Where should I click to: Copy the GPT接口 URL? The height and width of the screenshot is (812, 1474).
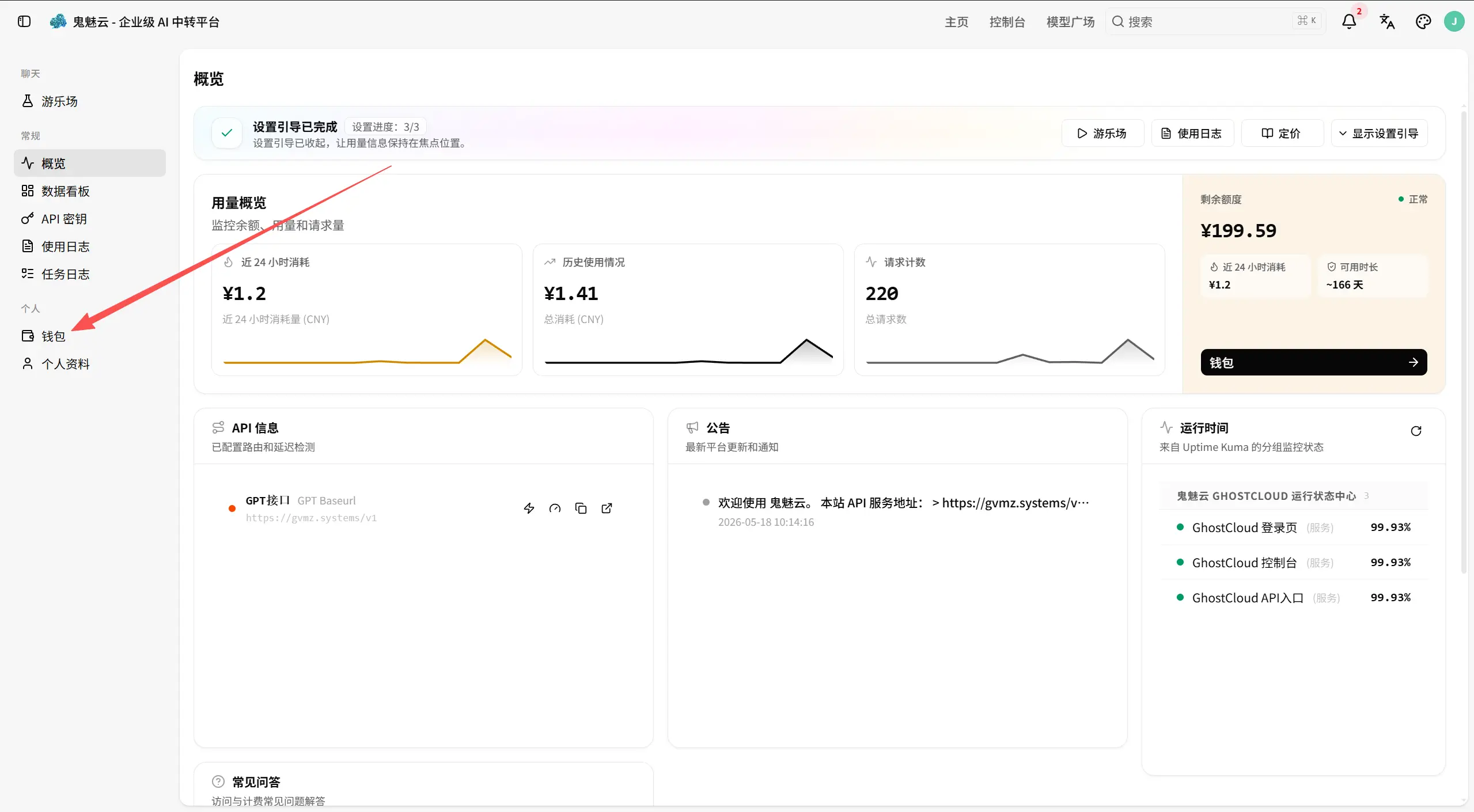(x=581, y=509)
